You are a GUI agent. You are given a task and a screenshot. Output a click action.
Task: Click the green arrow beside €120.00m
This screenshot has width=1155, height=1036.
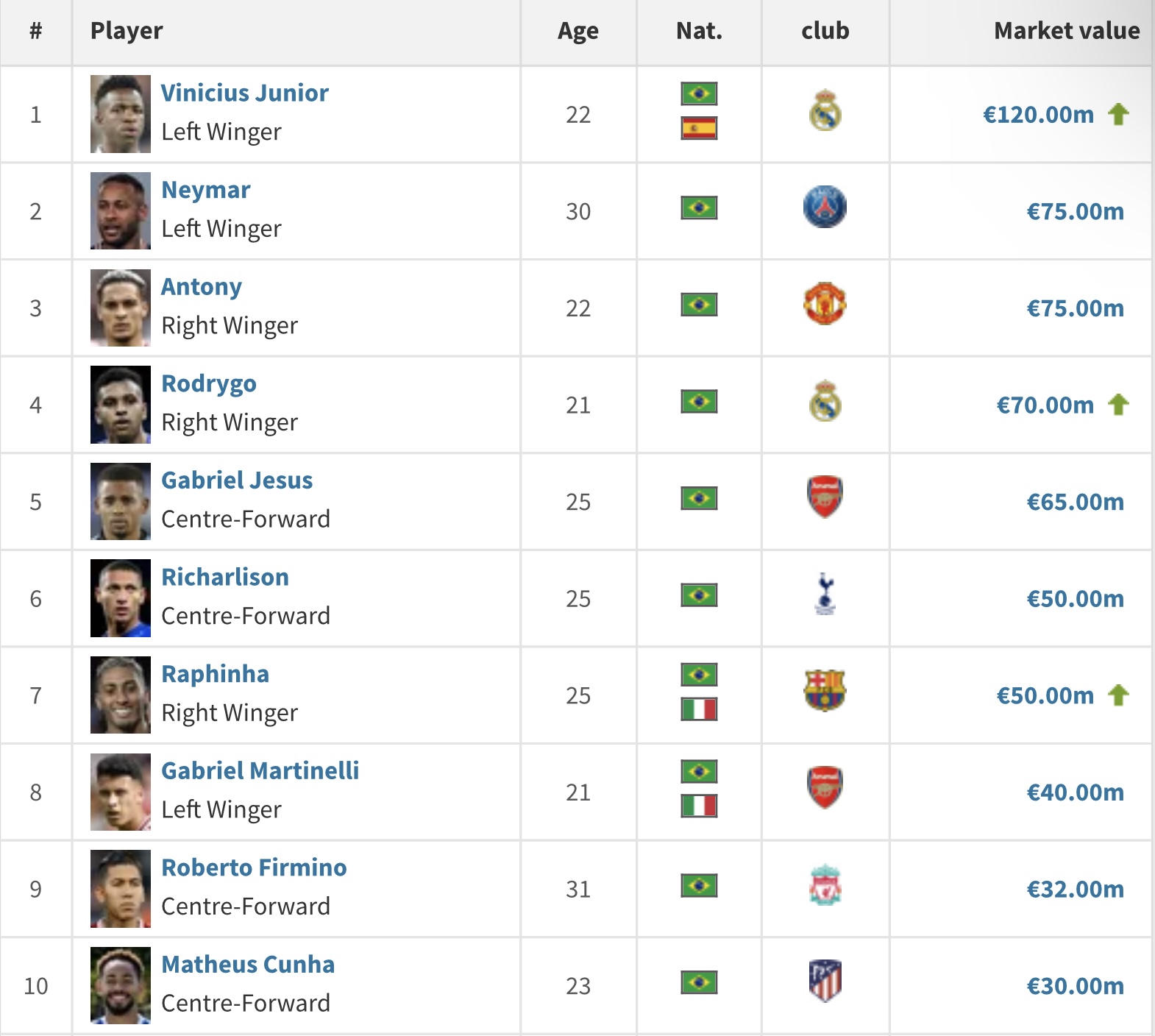[1119, 115]
